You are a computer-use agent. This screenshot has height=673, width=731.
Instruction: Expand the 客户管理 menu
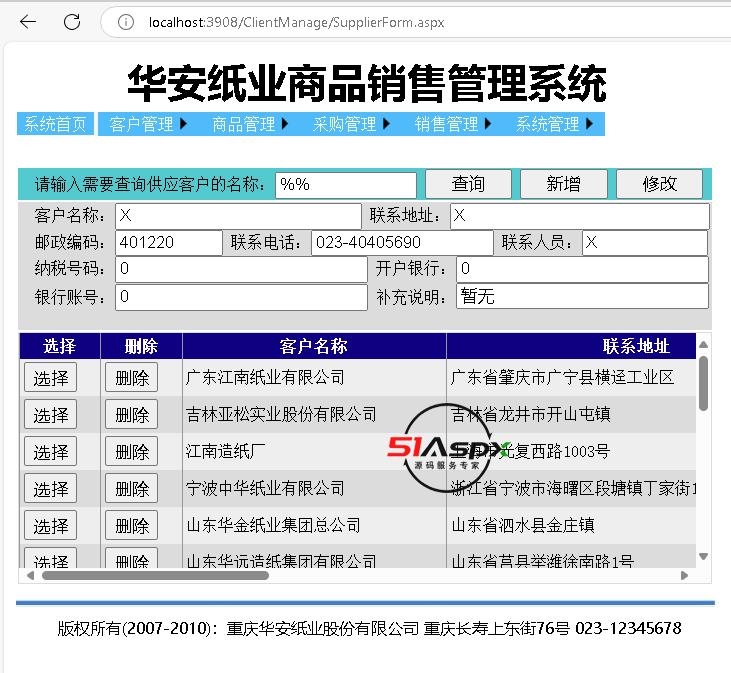pos(148,124)
